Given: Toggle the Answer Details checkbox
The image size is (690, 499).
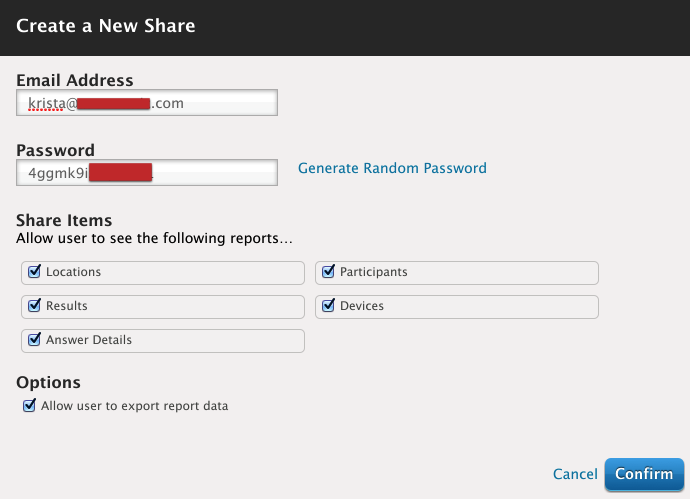Looking at the screenshot, I should tap(35, 340).
